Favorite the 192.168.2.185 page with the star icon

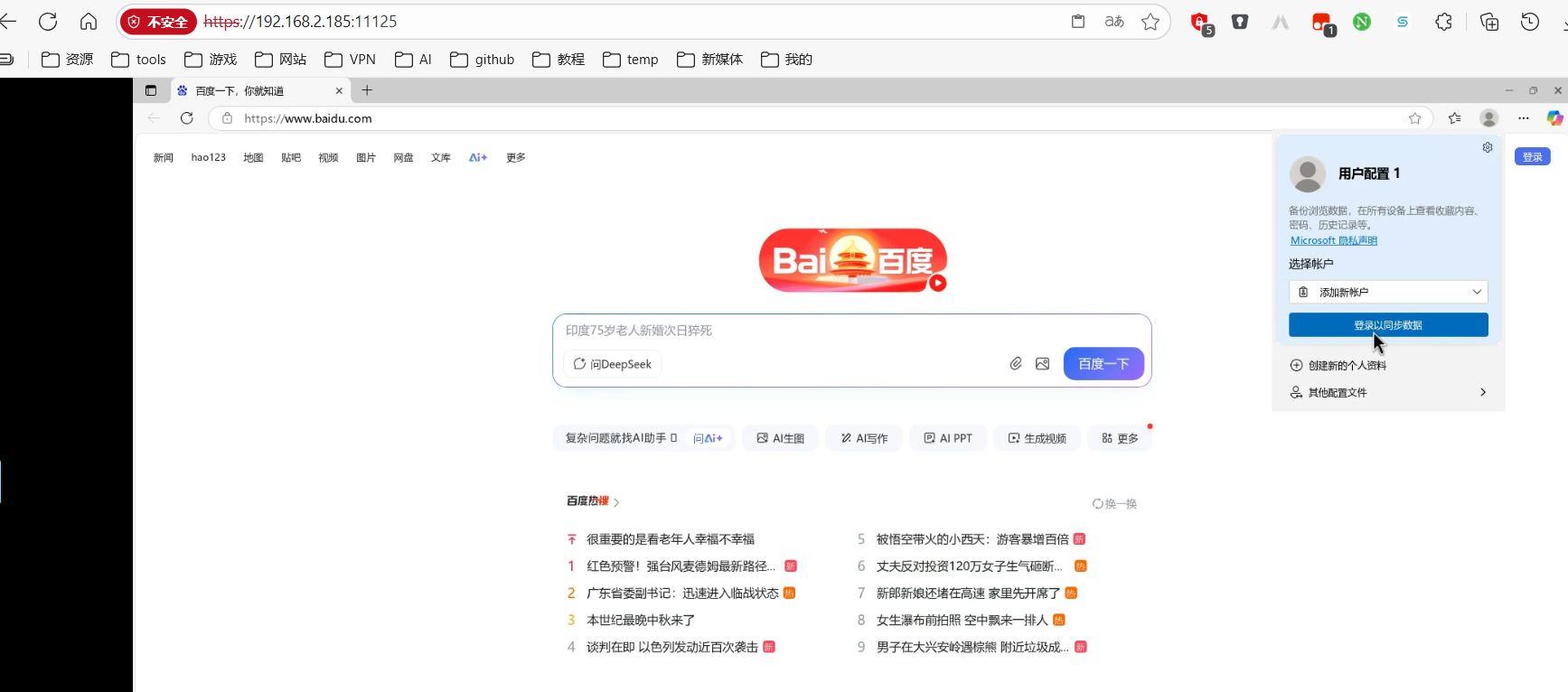click(x=1150, y=22)
